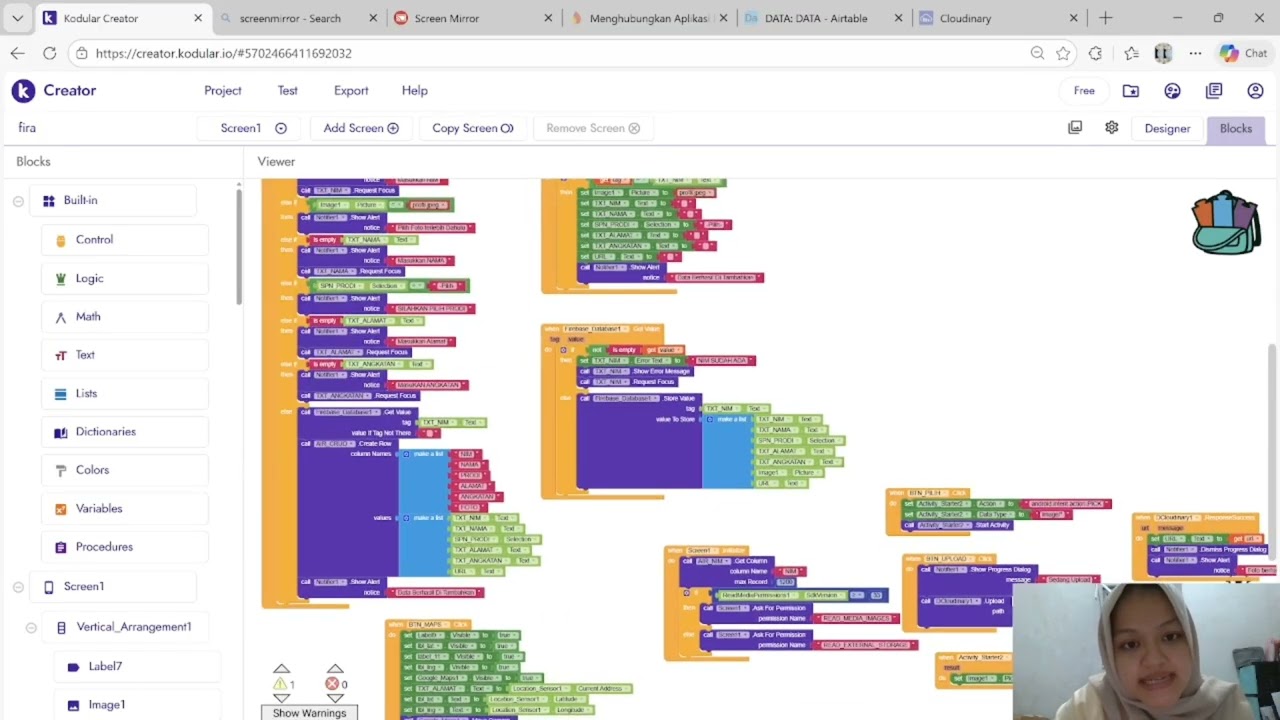Switch to the Screen Mirror browser tab
Screen dimensions: 1280x720
pyautogui.click(x=473, y=18)
